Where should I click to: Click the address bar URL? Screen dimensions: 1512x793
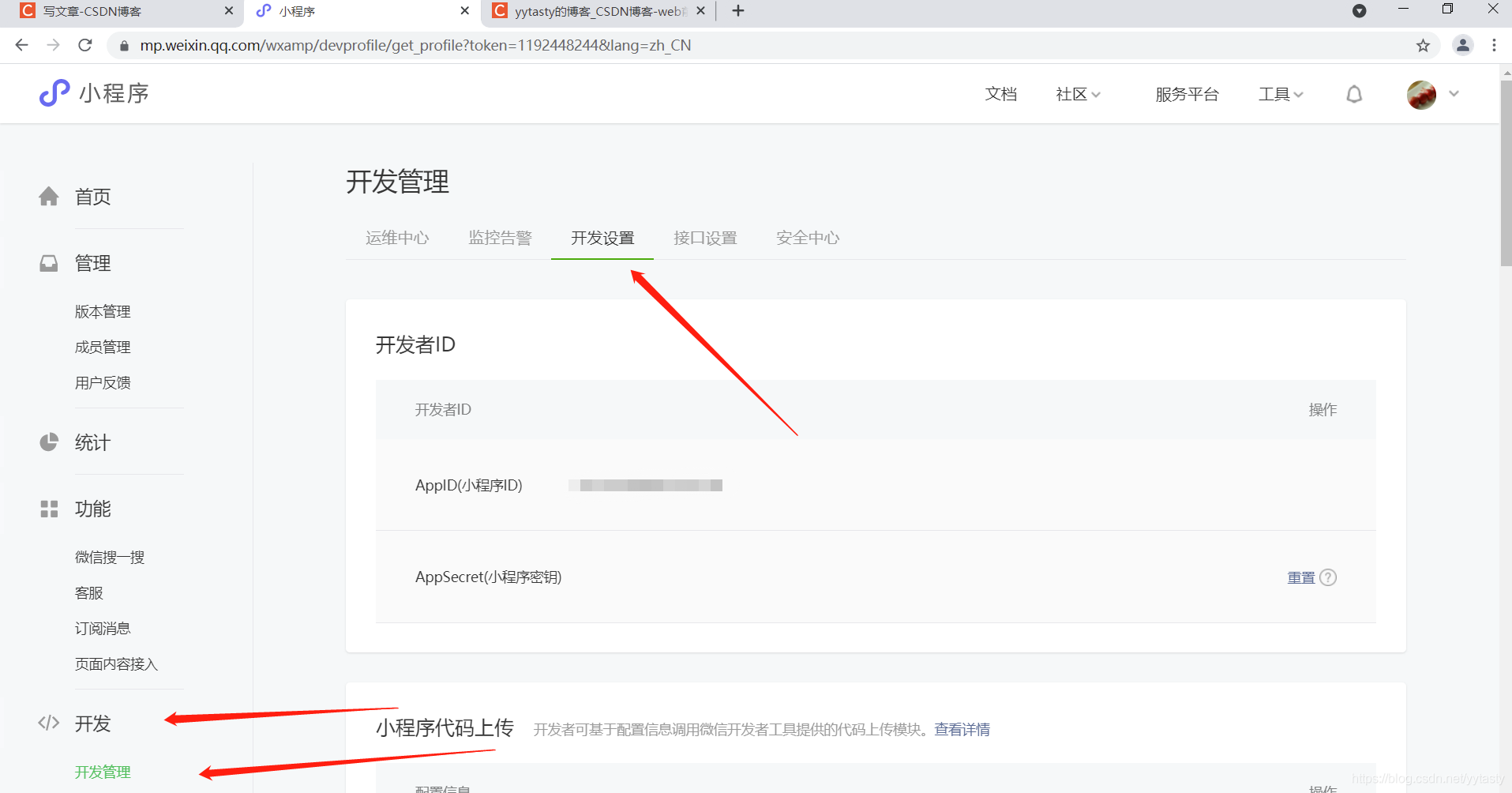point(415,45)
